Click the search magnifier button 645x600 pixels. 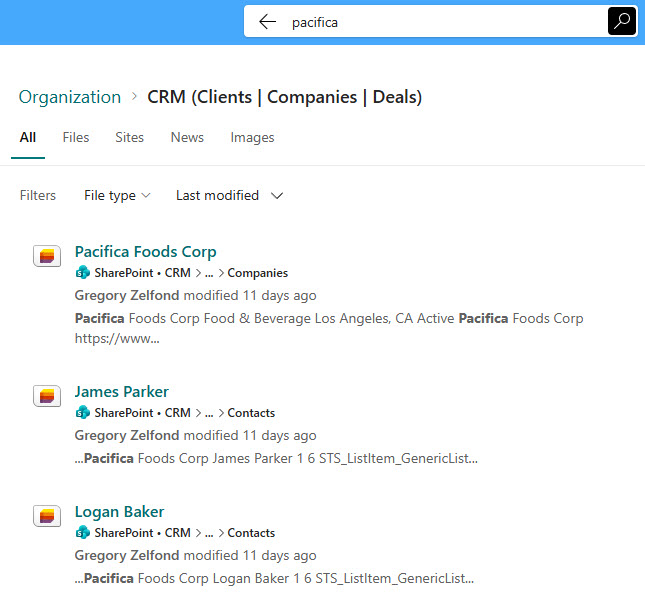(x=621, y=22)
